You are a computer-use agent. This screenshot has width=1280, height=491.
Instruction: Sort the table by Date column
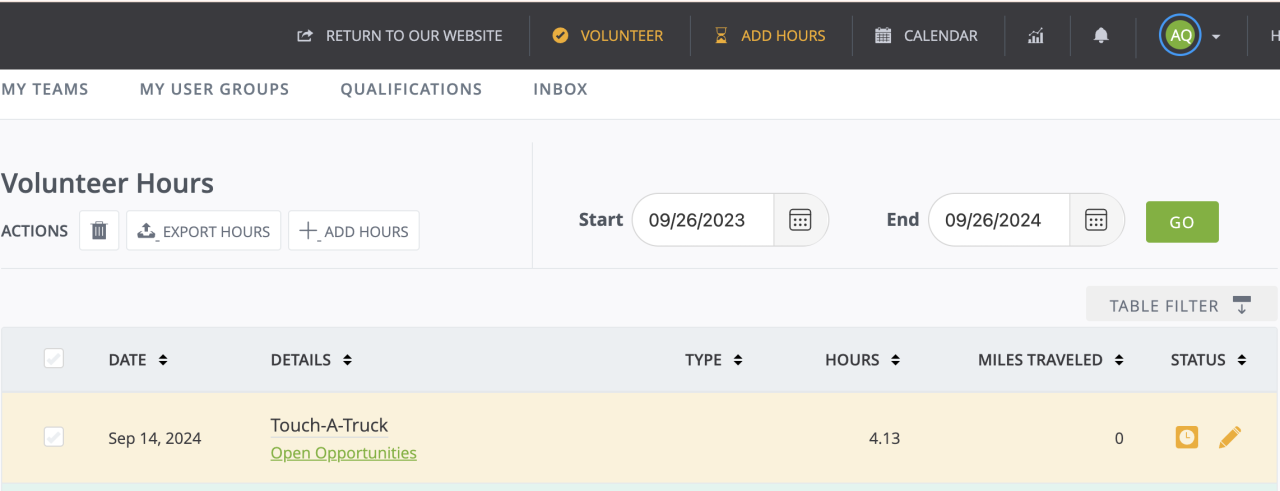click(137, 360)
